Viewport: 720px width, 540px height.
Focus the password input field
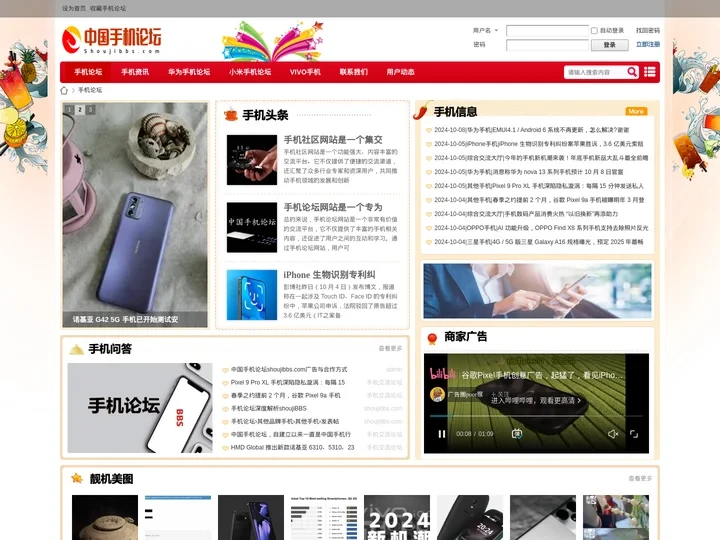click(547, 45)
